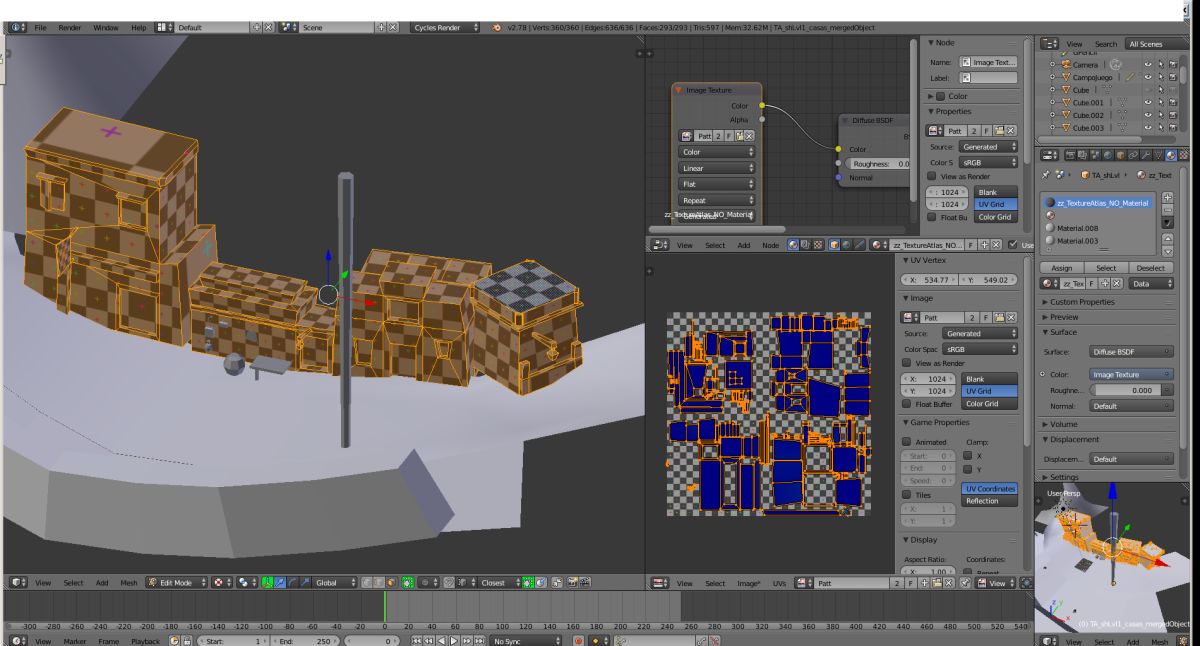The width and height of the screenshot is (1200, 646).
Task: Enable Clamp X checkbox
Action: 967,455
